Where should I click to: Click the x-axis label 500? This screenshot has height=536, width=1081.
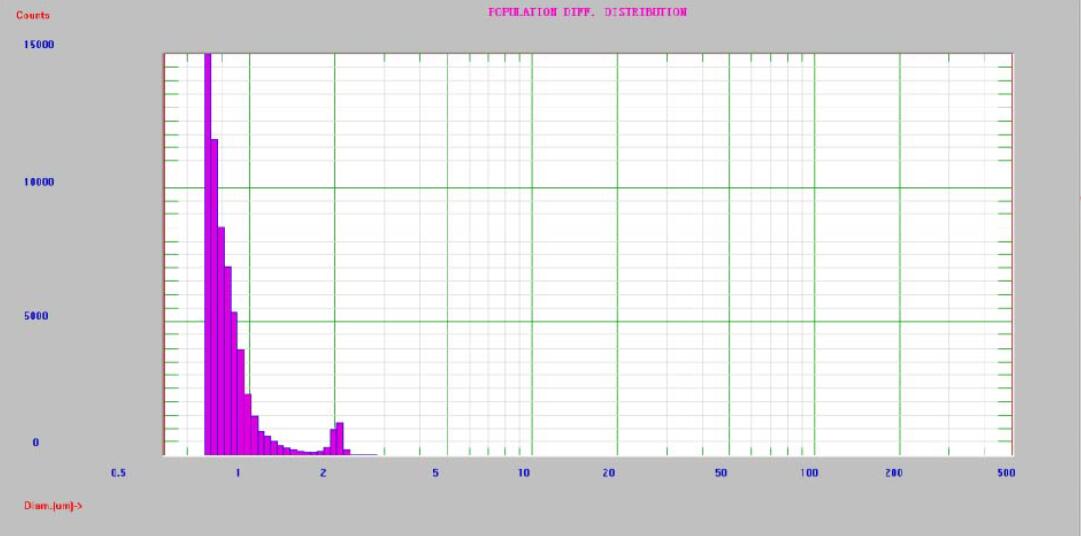tap(1005, 472)
